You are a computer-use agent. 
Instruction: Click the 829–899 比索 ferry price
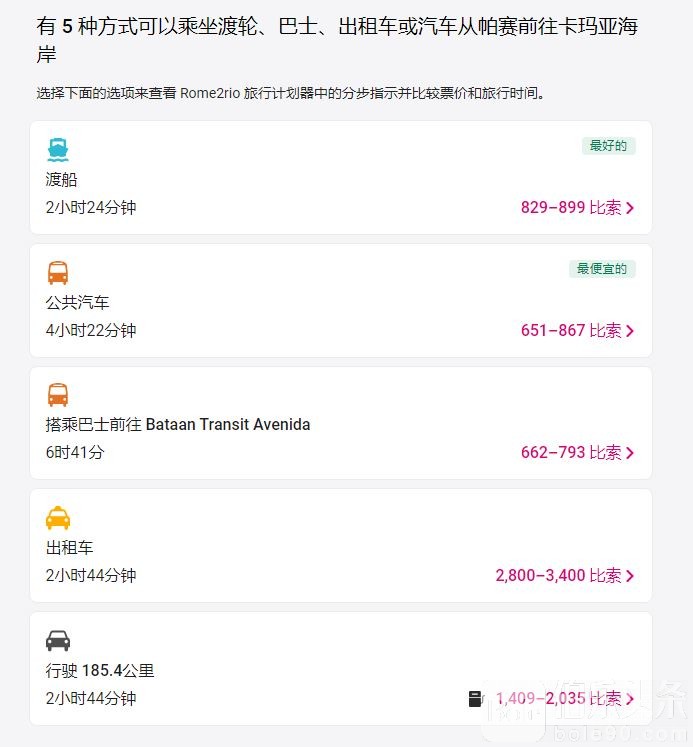click(x=571, y=208)
